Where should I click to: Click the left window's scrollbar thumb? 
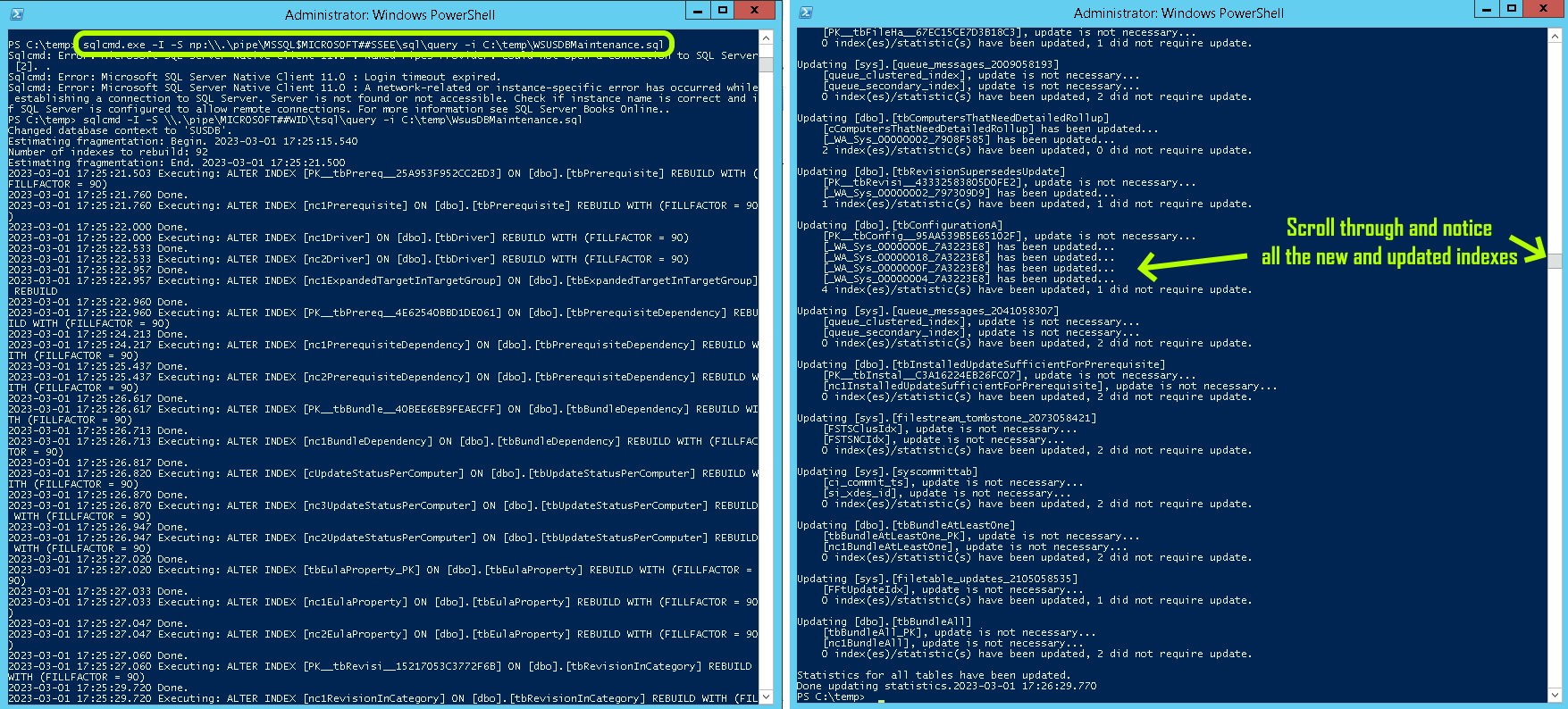(766, 65)
